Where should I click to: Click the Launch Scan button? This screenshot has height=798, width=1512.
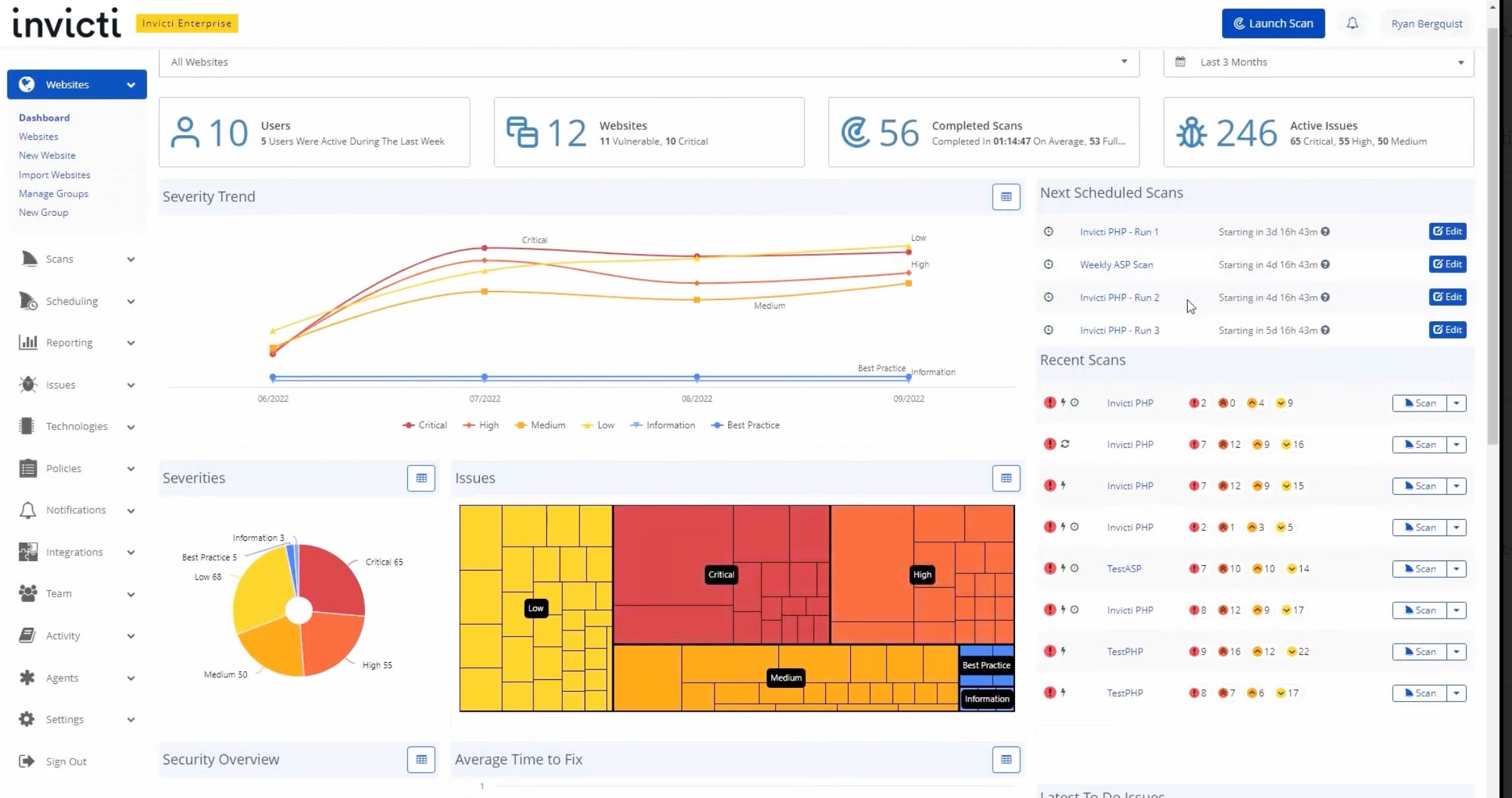pos(1273,24)
